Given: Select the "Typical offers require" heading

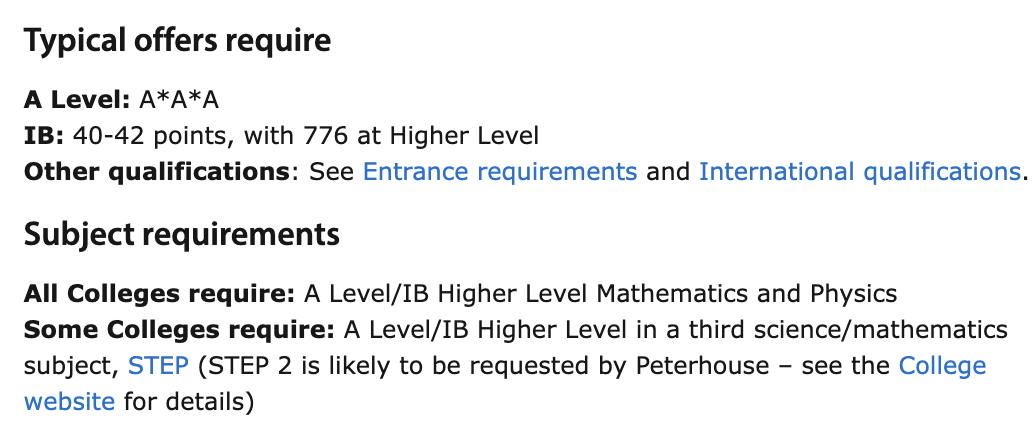Looking at the screenshot, I should pyautogui.click(x=177, y=41).
